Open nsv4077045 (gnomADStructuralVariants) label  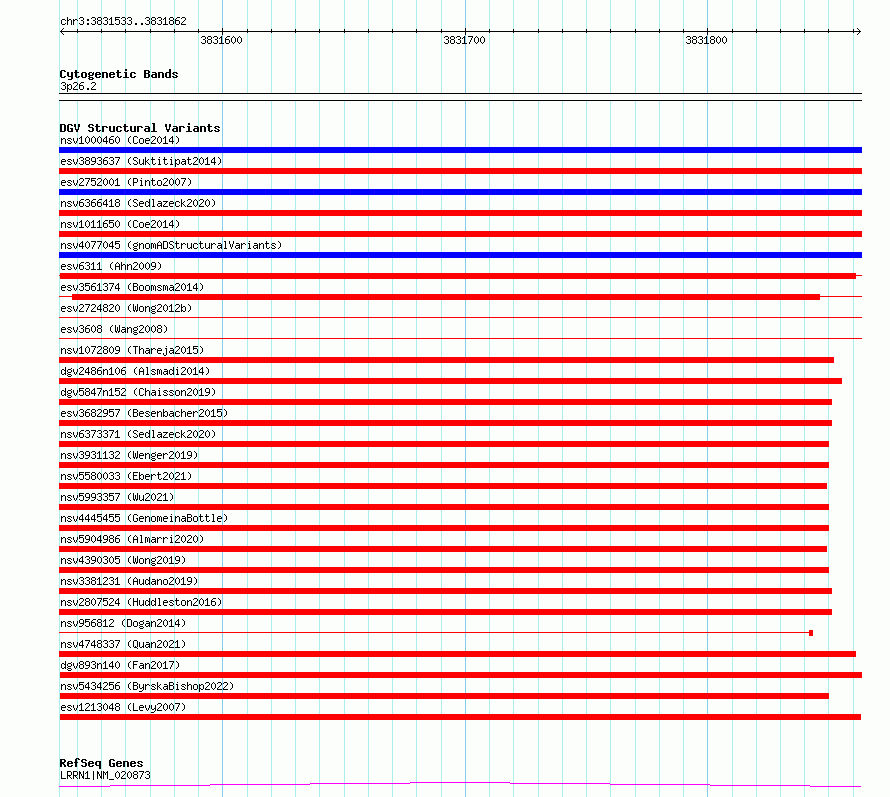click(x=171, y=245)
